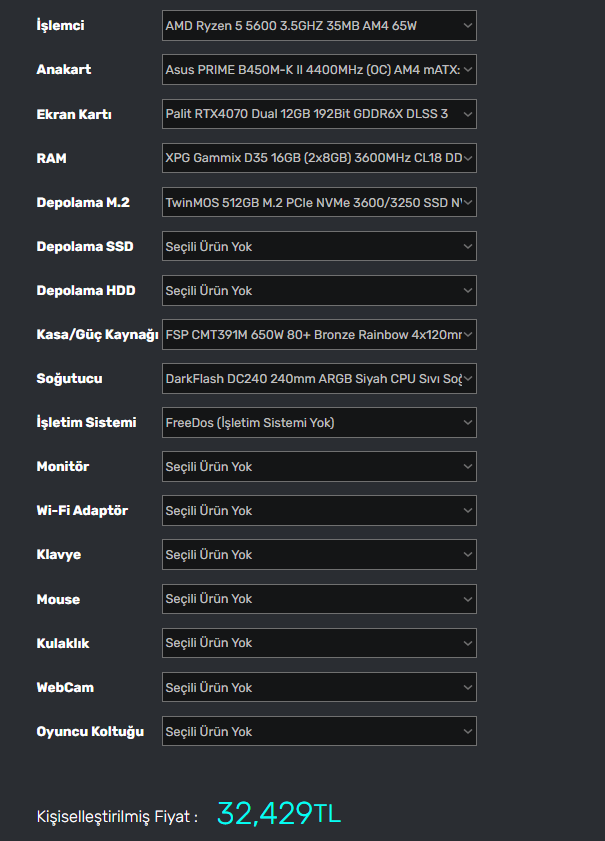Viewport: 605px width, 841px height.
Task: Click the chevron arrow on the WebCam field
Action: coord(468,687)
